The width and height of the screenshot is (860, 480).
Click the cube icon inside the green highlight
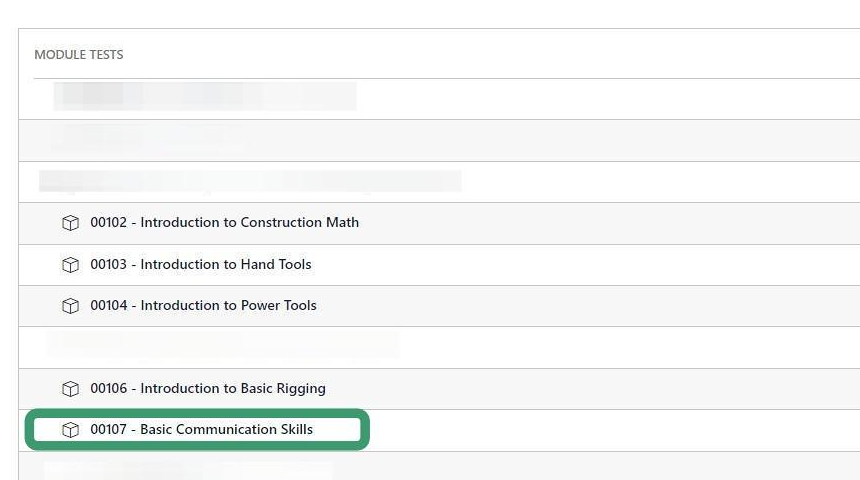point(70,430)
